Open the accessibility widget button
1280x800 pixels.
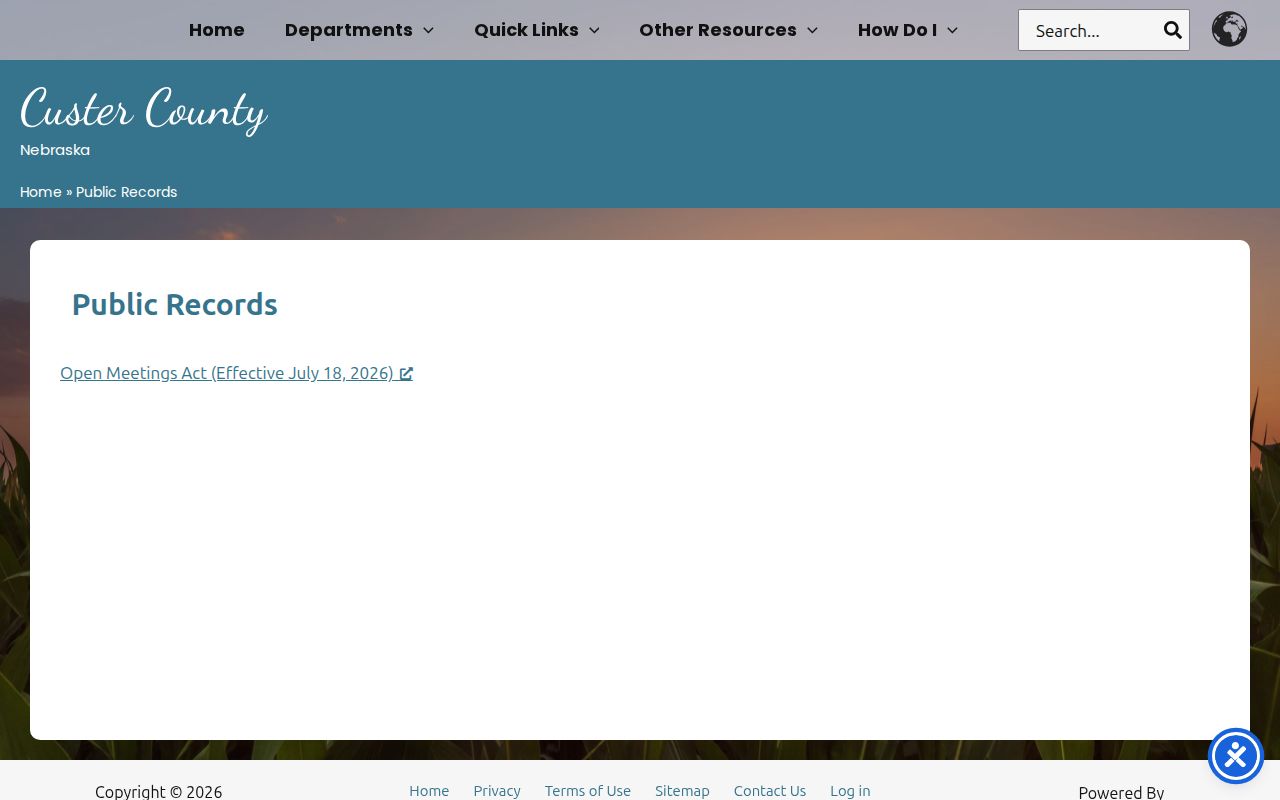point(1236,756)
